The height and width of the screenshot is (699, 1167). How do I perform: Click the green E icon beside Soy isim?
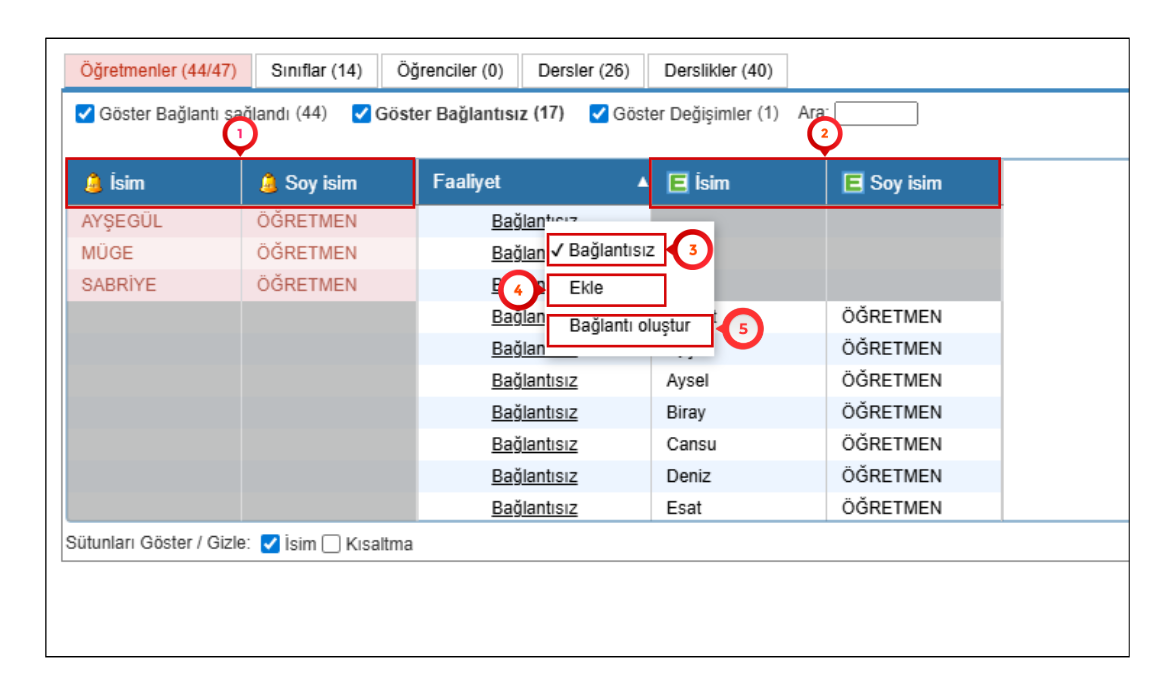click(853, 183)
